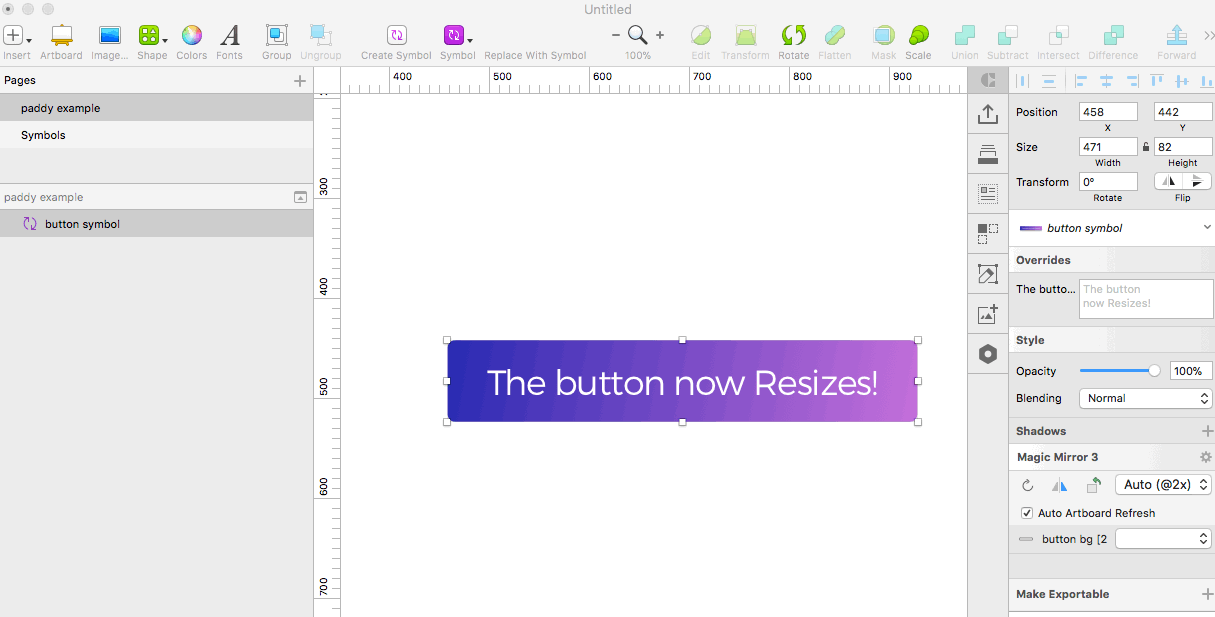Align selected layers to top edge
Image resolution: width=1215 pixels, height=617 pixels.
click(1157, 81)
